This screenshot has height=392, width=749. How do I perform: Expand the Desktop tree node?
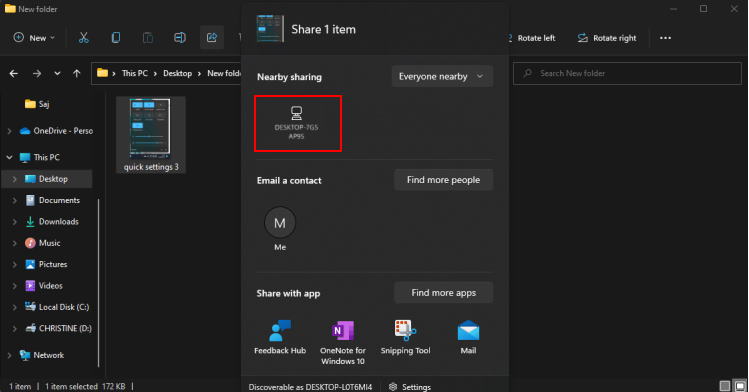pyautogui.click(x=14, y=179)
